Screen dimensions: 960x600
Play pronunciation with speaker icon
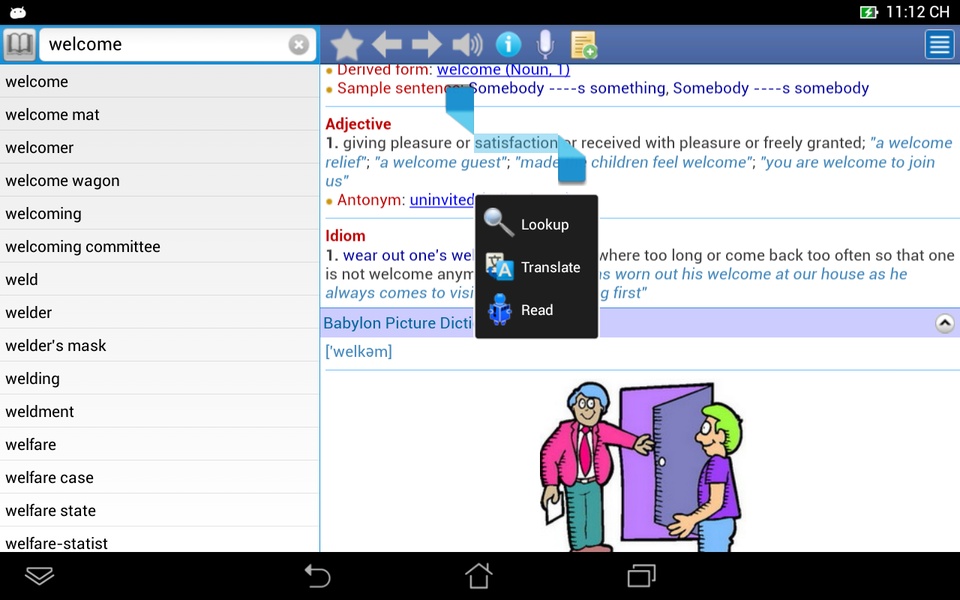[x=467, y=45]
